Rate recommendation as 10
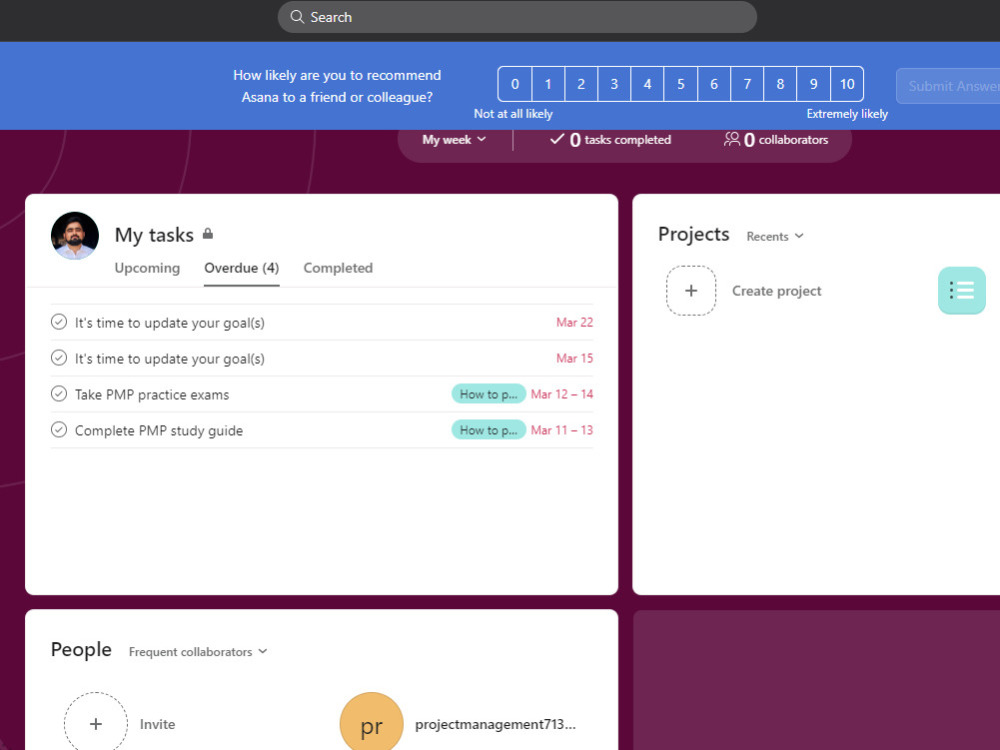 pyautogui.click(x=847, y=84)
